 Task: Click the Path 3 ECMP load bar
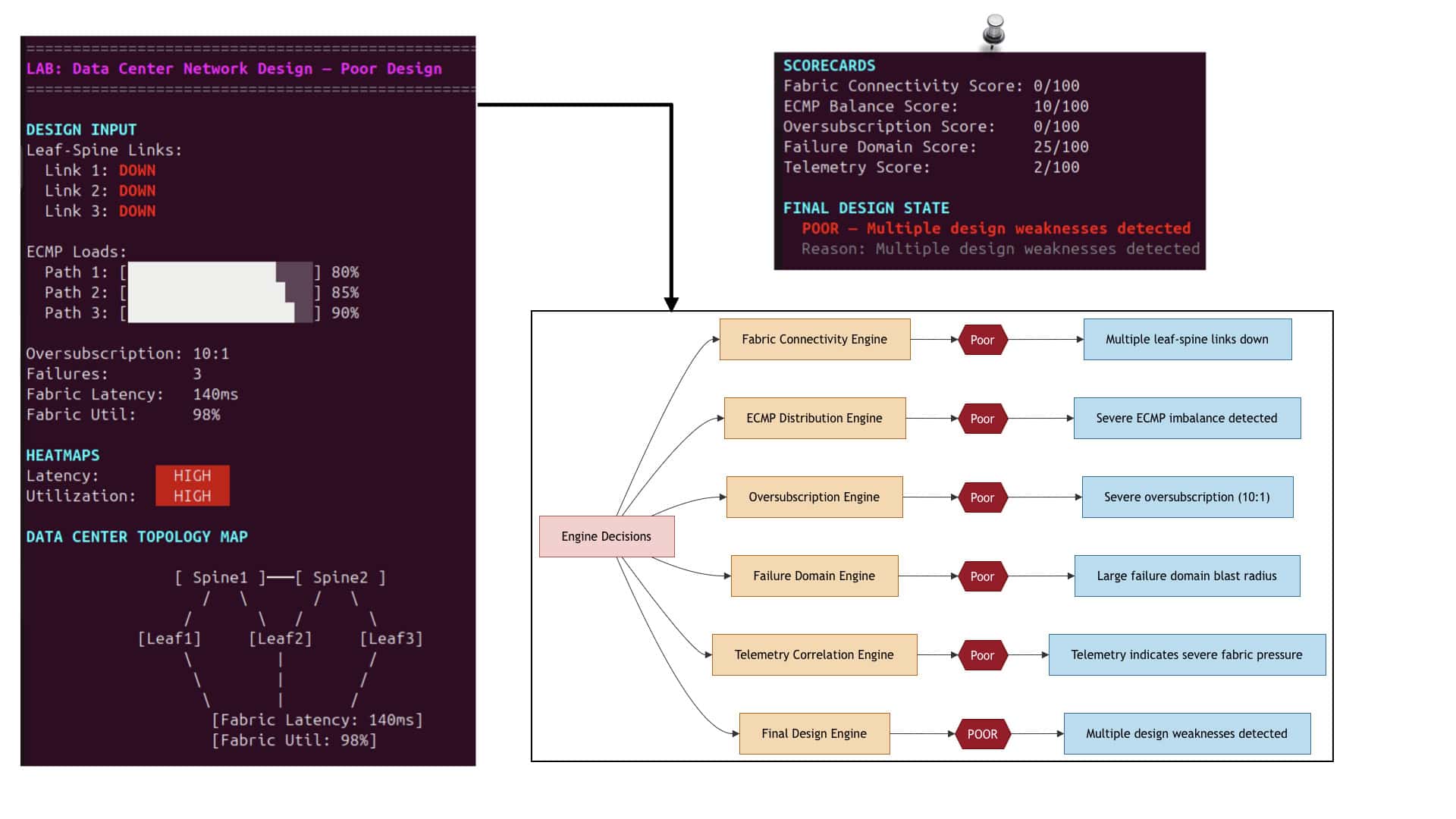click(x=221, y=312)
